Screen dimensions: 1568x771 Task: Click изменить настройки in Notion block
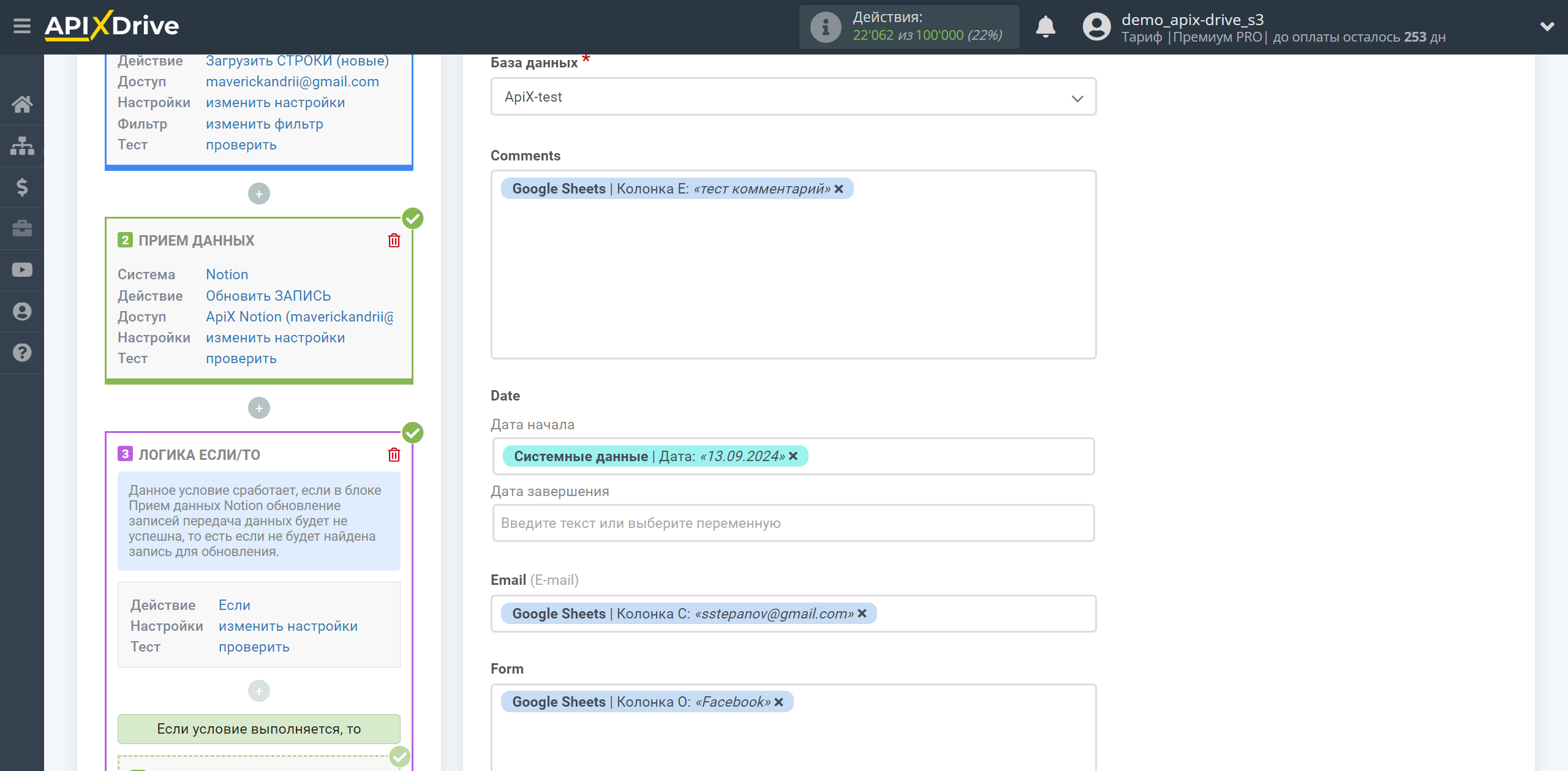276,338
